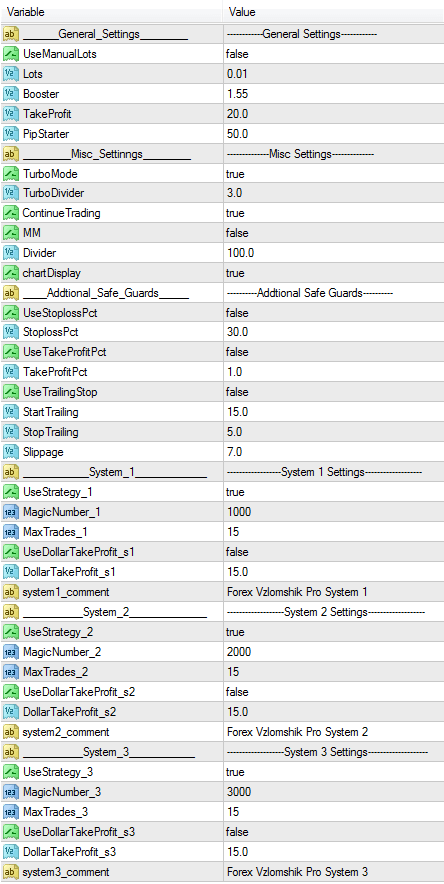Screen dimensions: 444x884
Task: Select the StartTrailing value 15.0
Action: 237,412
